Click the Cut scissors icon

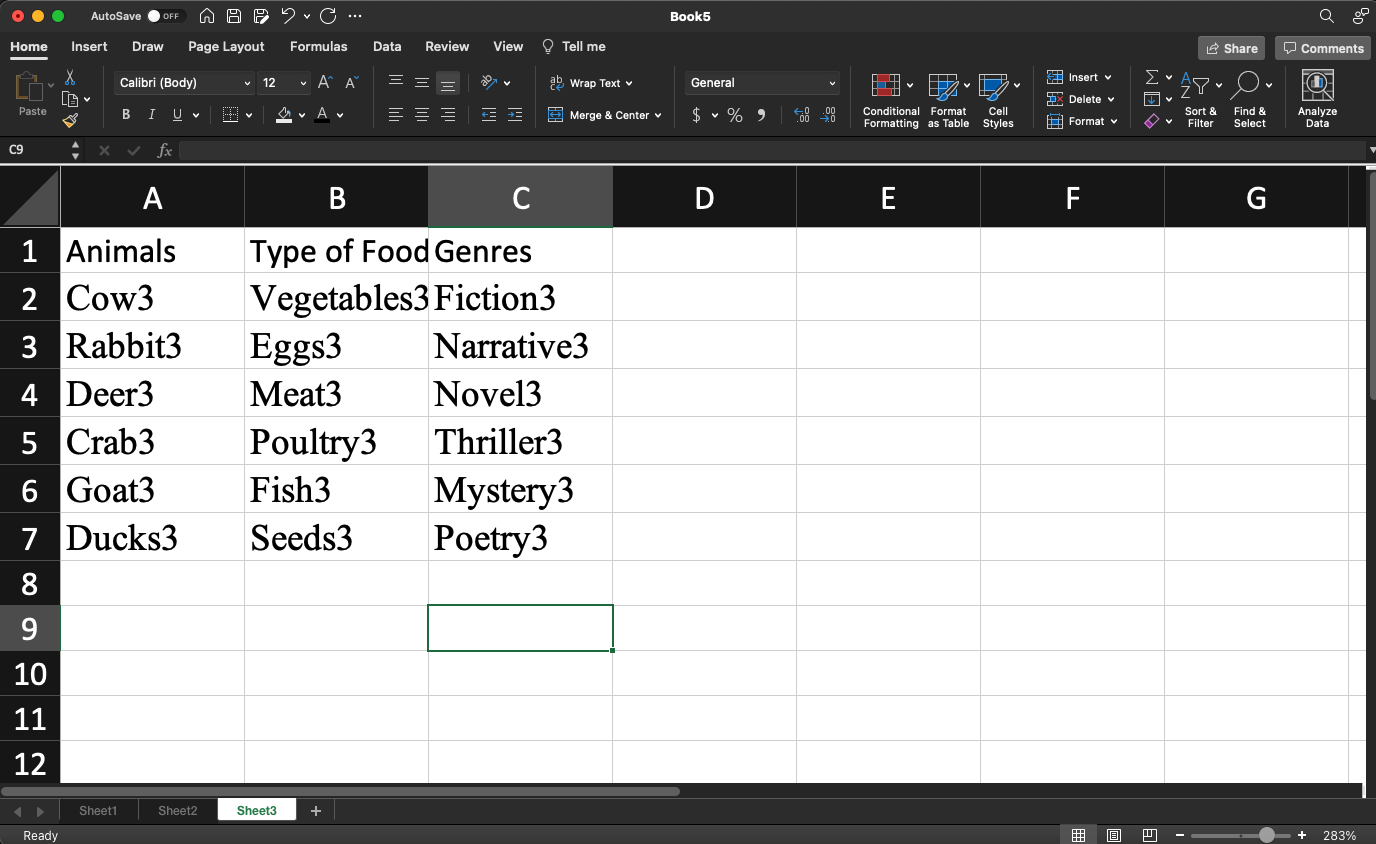(x=70, y=77)
